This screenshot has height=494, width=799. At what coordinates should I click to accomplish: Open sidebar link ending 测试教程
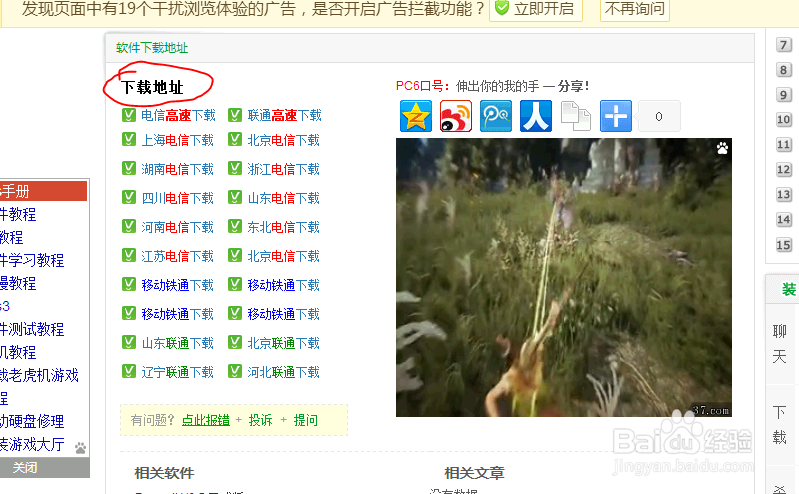tap(32, 329)
